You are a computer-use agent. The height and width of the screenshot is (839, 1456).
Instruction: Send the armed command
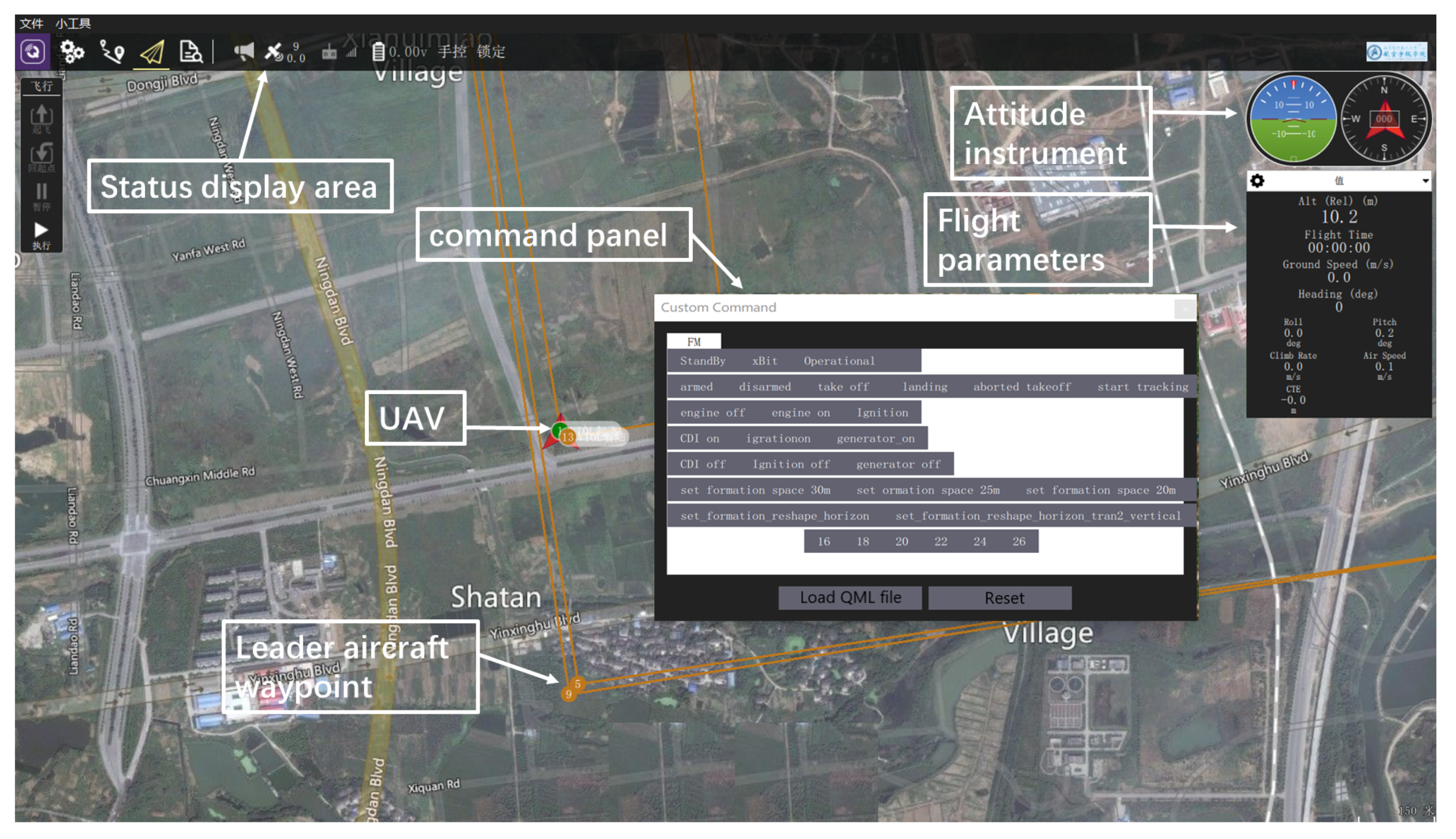click(696, 387)
